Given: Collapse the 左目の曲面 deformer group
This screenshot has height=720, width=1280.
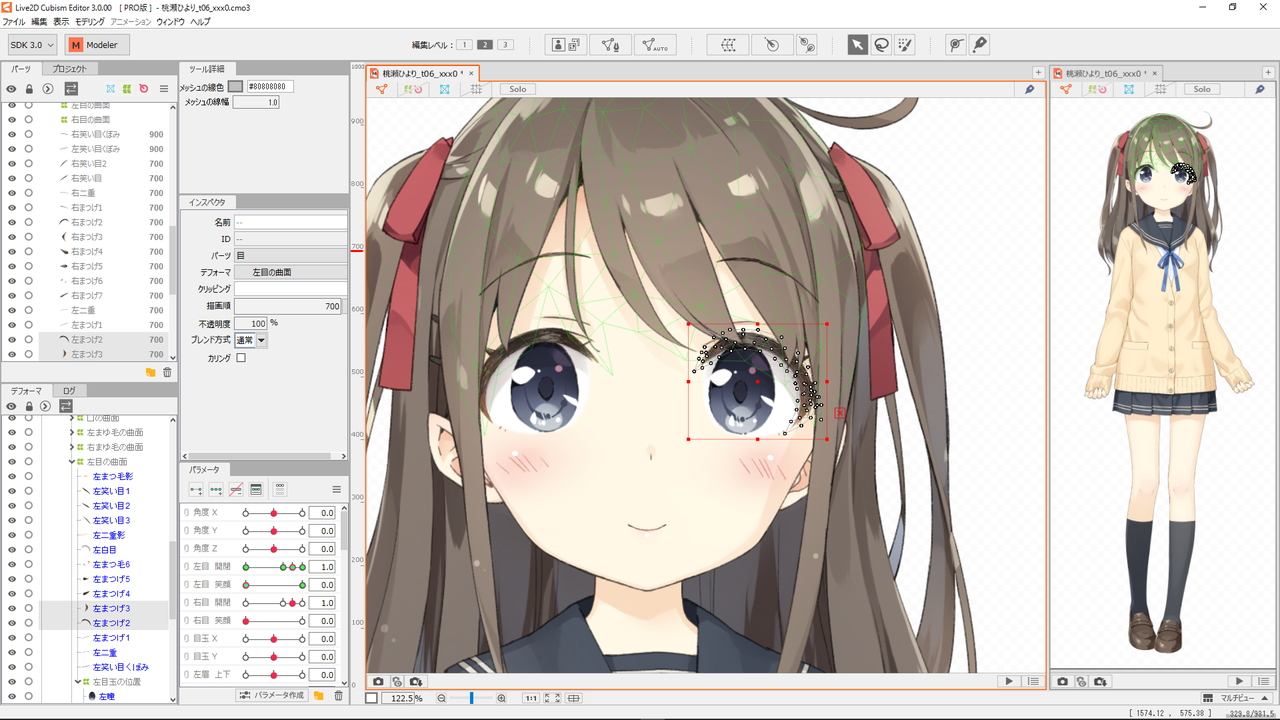Looking at the screenshot, I should (x=72, y=462).
